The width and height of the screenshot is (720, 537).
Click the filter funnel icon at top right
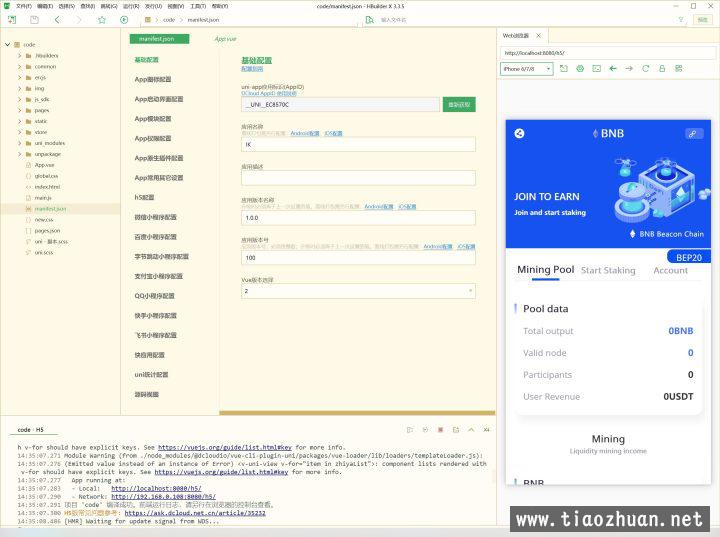tap(681, 20)
